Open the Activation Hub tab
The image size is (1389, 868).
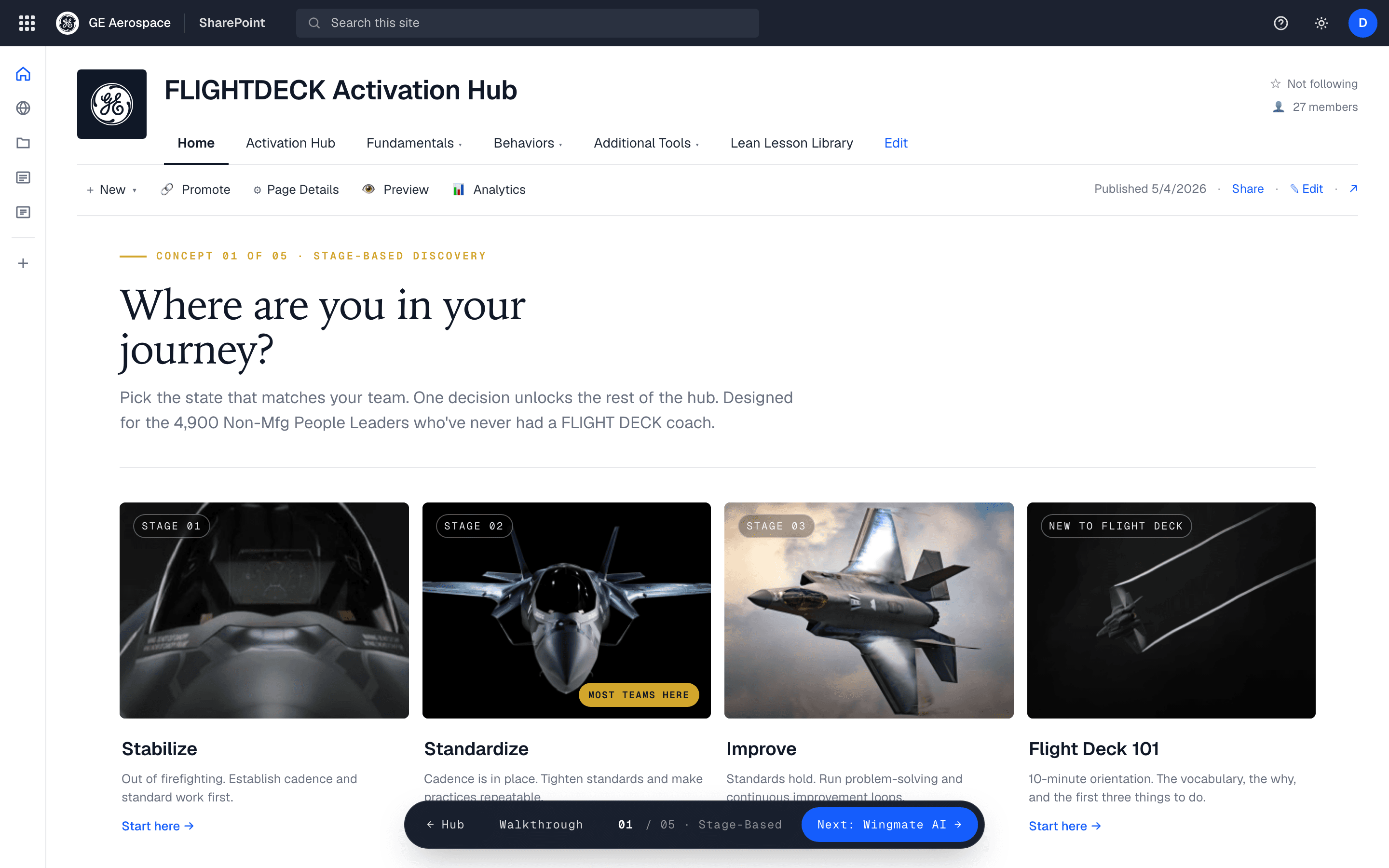click(290, 143)
